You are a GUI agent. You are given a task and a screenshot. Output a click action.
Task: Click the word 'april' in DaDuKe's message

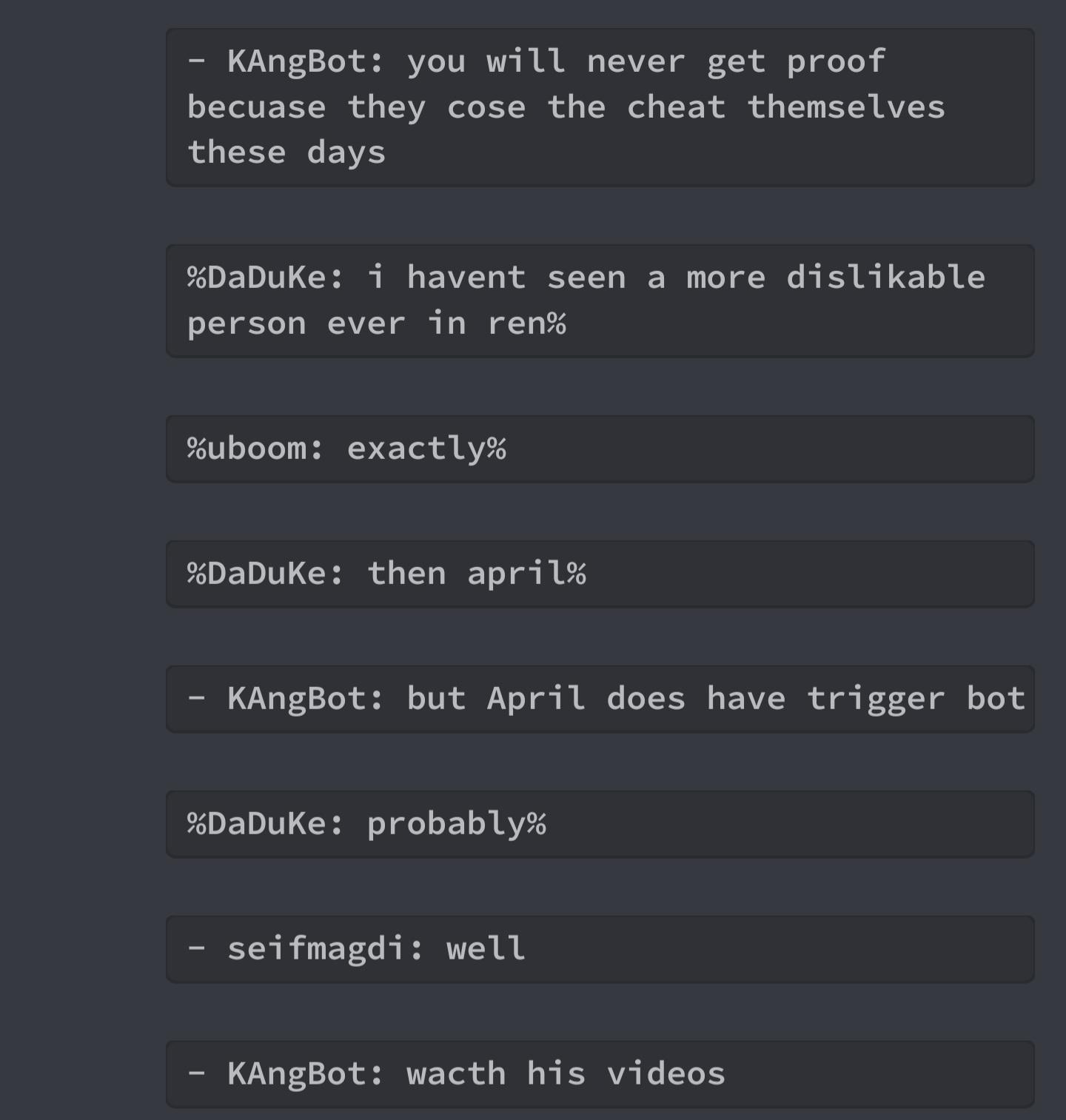coord(516,574)
